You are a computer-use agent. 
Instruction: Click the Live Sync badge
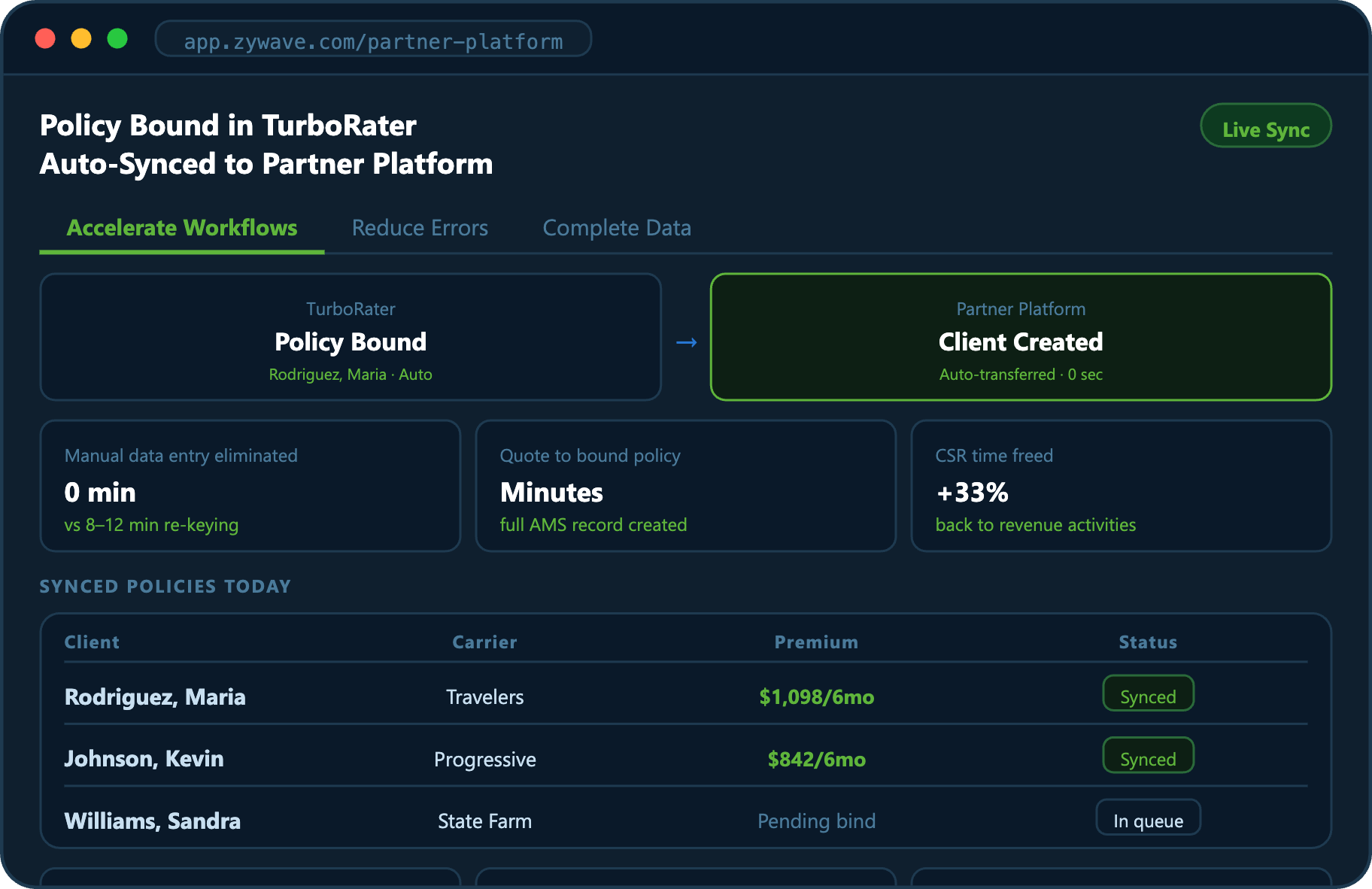pos(1265,126)
